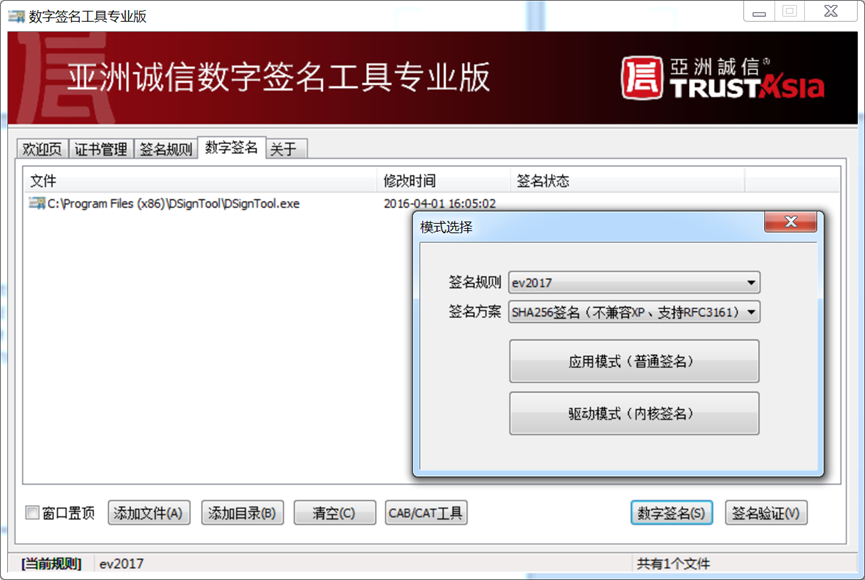Screen dimensions: 865x580
Task: Click the 签名验证(V) button
Action: tap(766, 513)
